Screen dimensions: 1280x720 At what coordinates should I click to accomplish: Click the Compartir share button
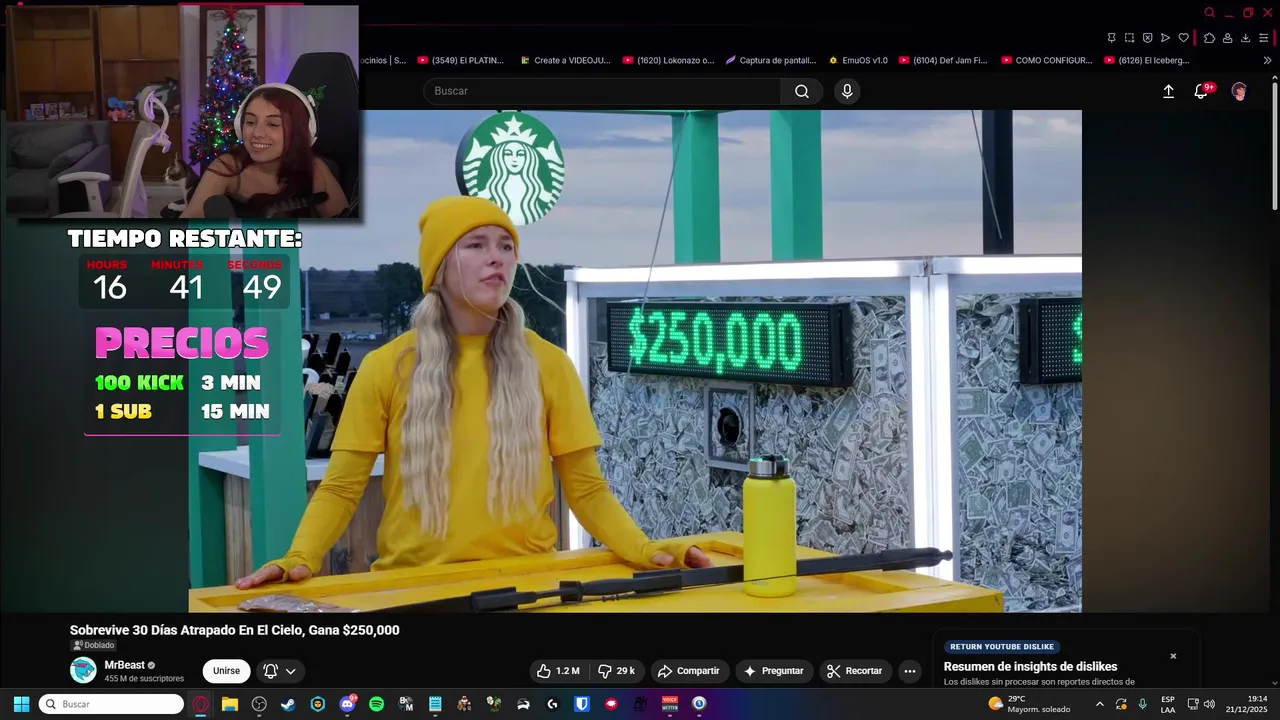(x=688, y=671)
